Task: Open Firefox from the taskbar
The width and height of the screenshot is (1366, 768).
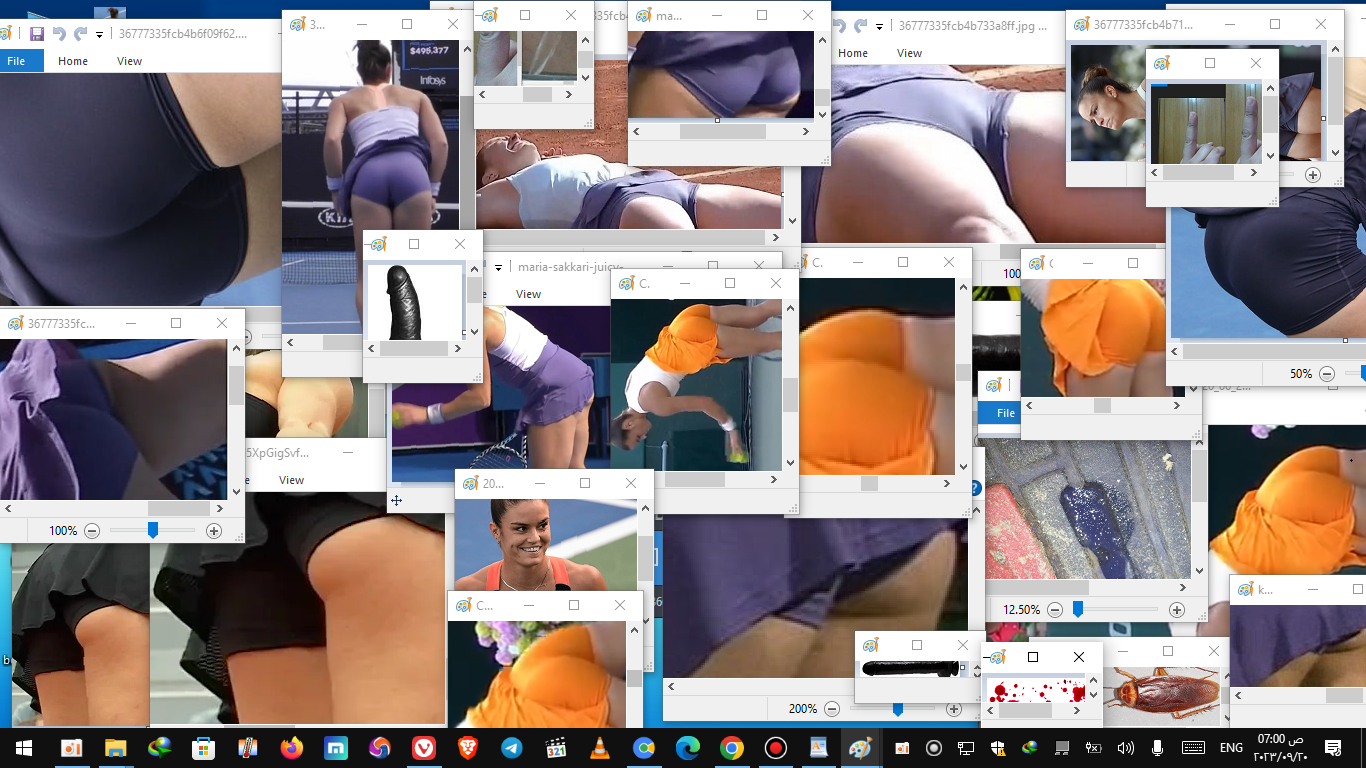Action: (291, 748)
